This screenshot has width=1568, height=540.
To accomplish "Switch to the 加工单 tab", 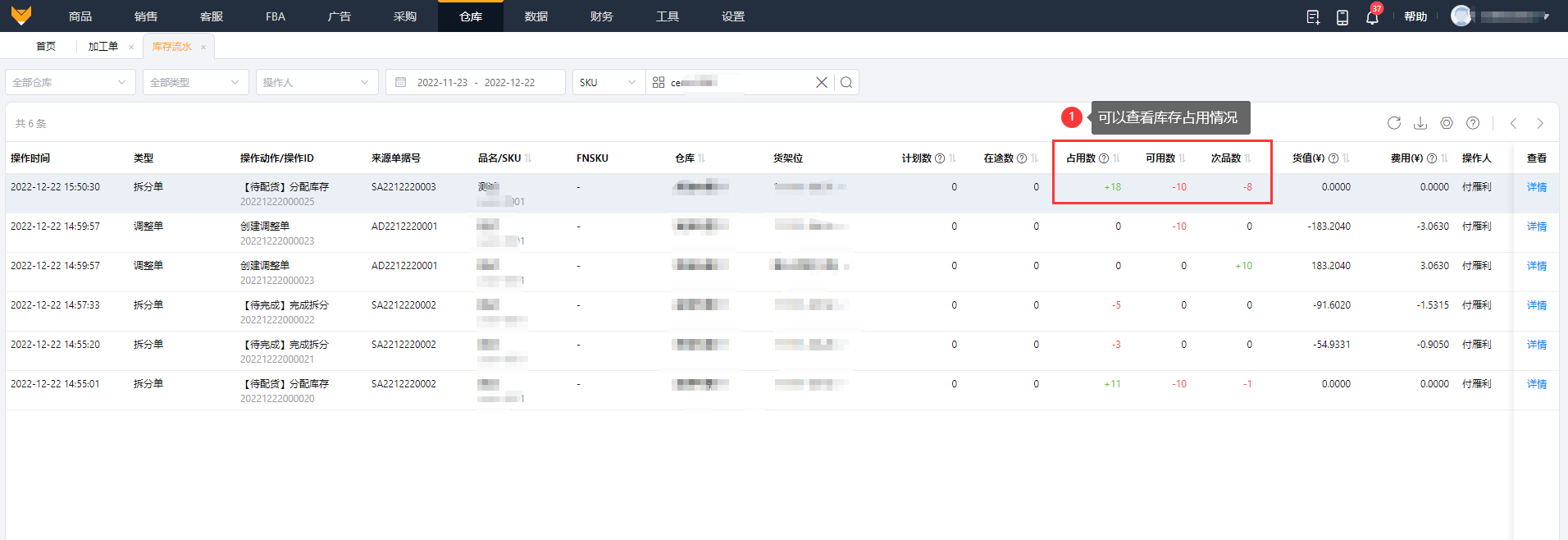I will pyautogui.click(x=103, y=47).
